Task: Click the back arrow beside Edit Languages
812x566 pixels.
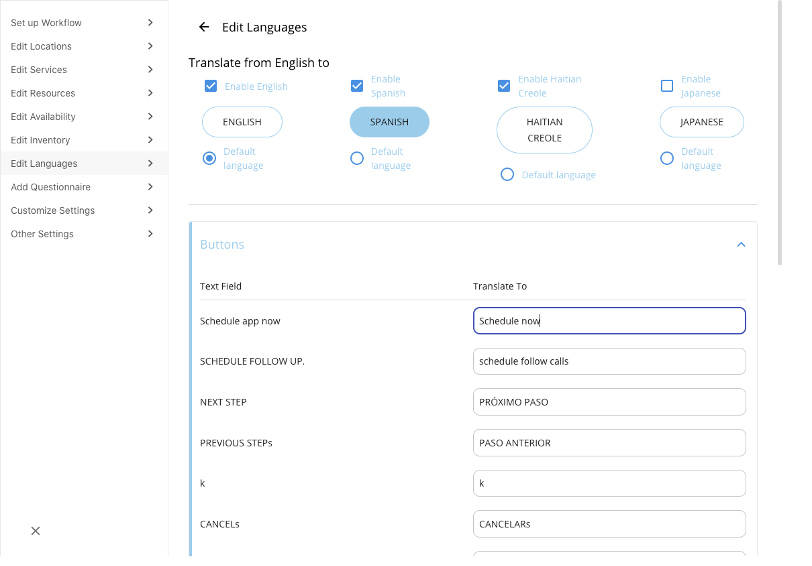Action: (204, 27)
